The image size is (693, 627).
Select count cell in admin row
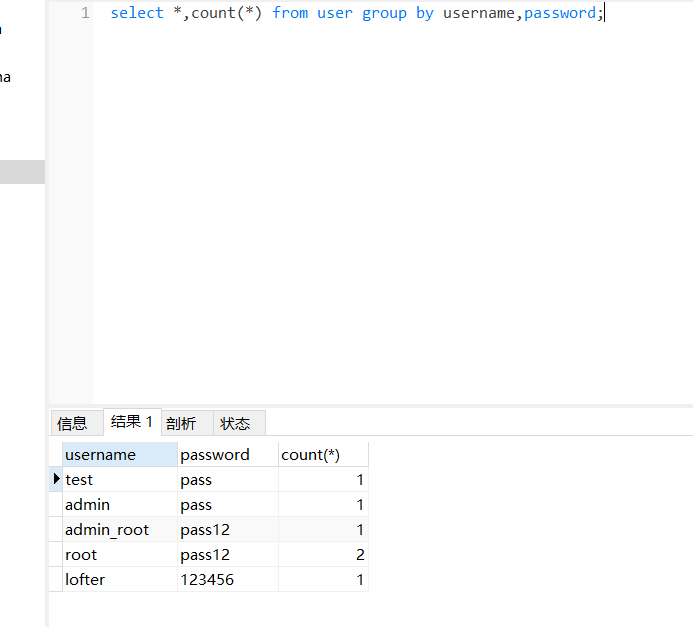pos(323,505)
